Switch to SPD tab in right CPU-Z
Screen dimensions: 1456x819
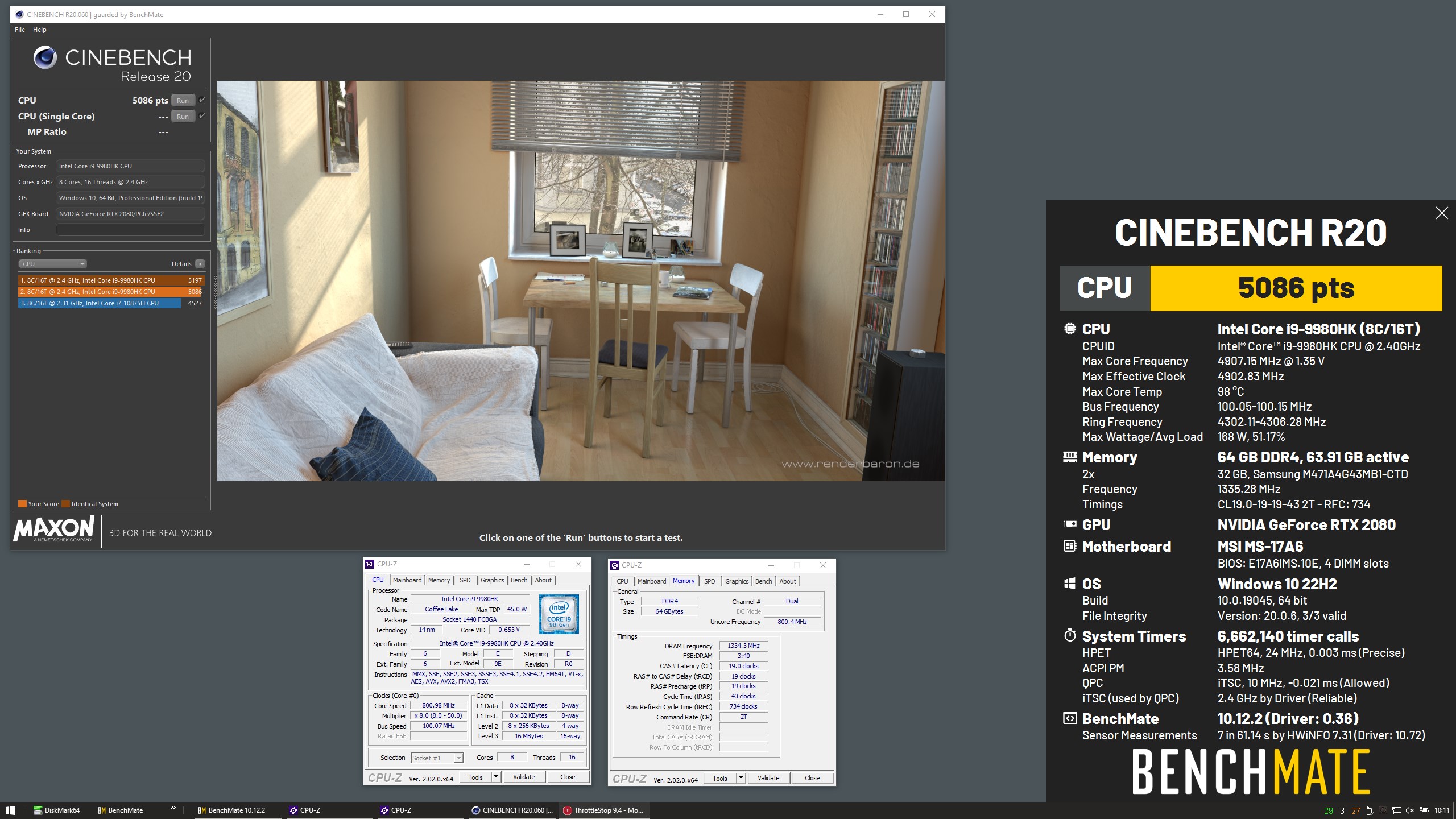click(x=710, y=581)
